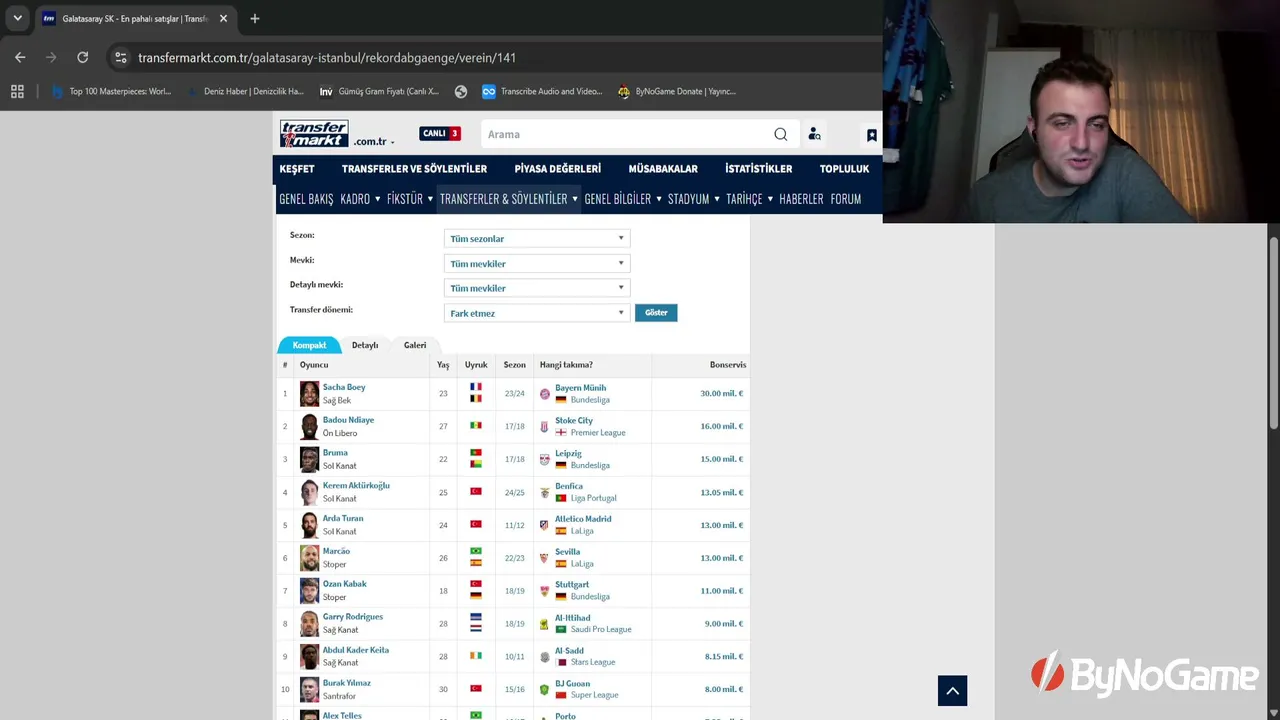Open the user search icon
This screenshot has height=720, width=1280.
coord(814,134)
